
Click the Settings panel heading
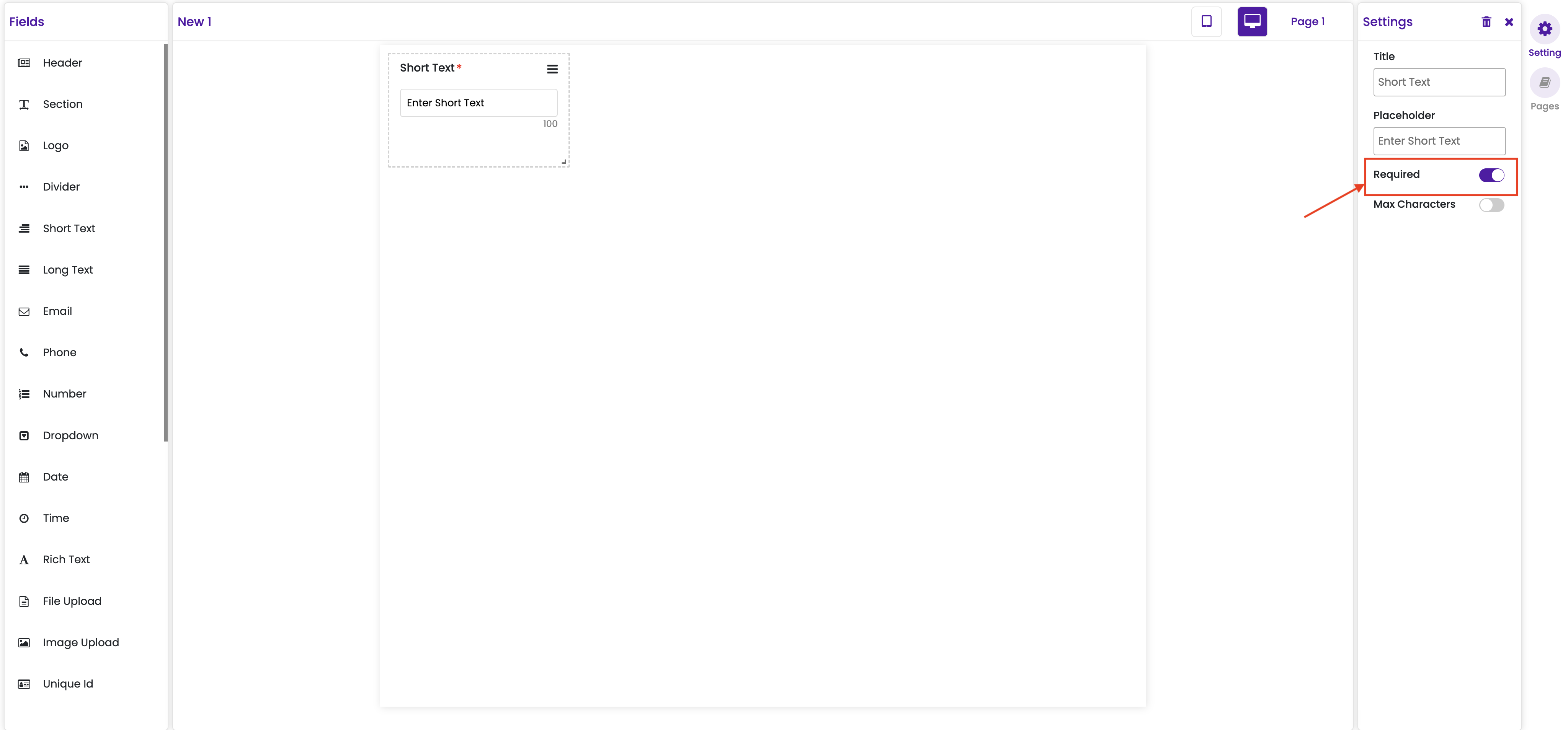1387,22
